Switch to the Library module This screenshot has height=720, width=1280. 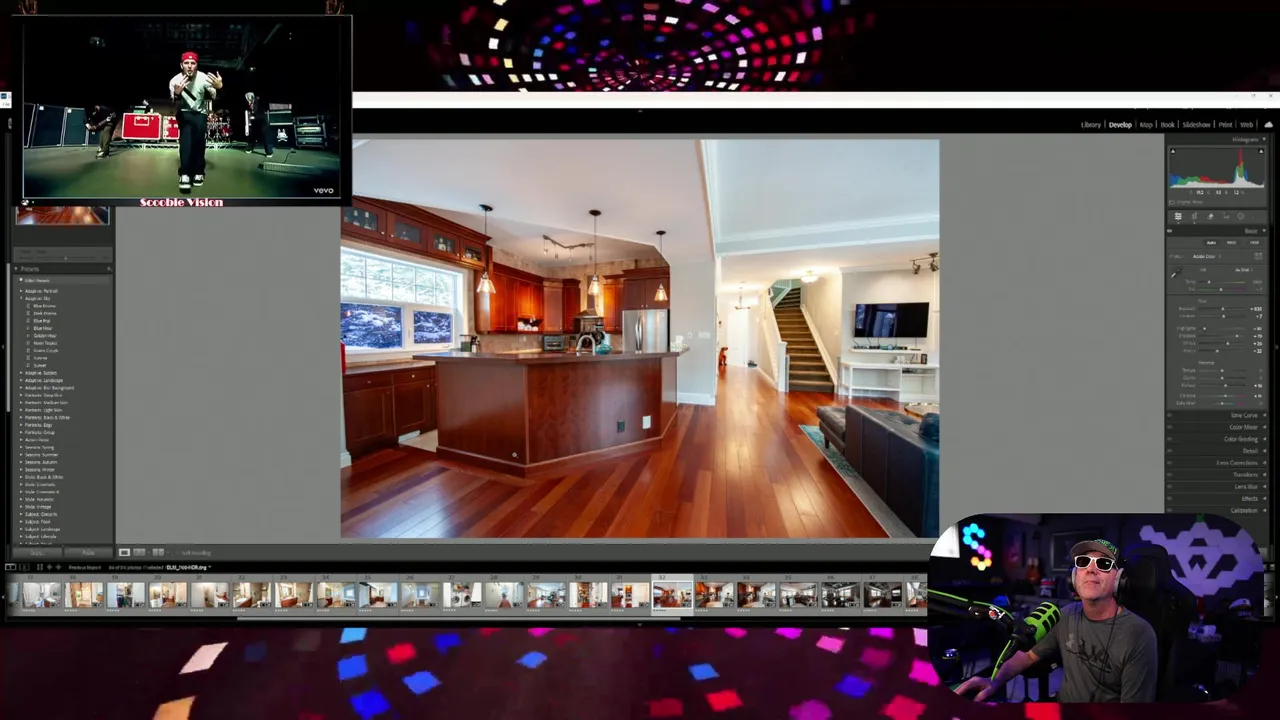[1091, 125]
